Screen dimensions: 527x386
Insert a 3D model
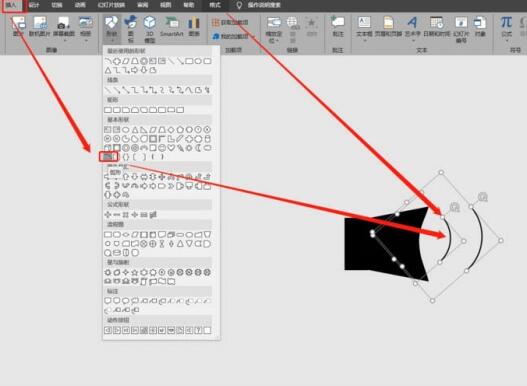pos(150,29)
